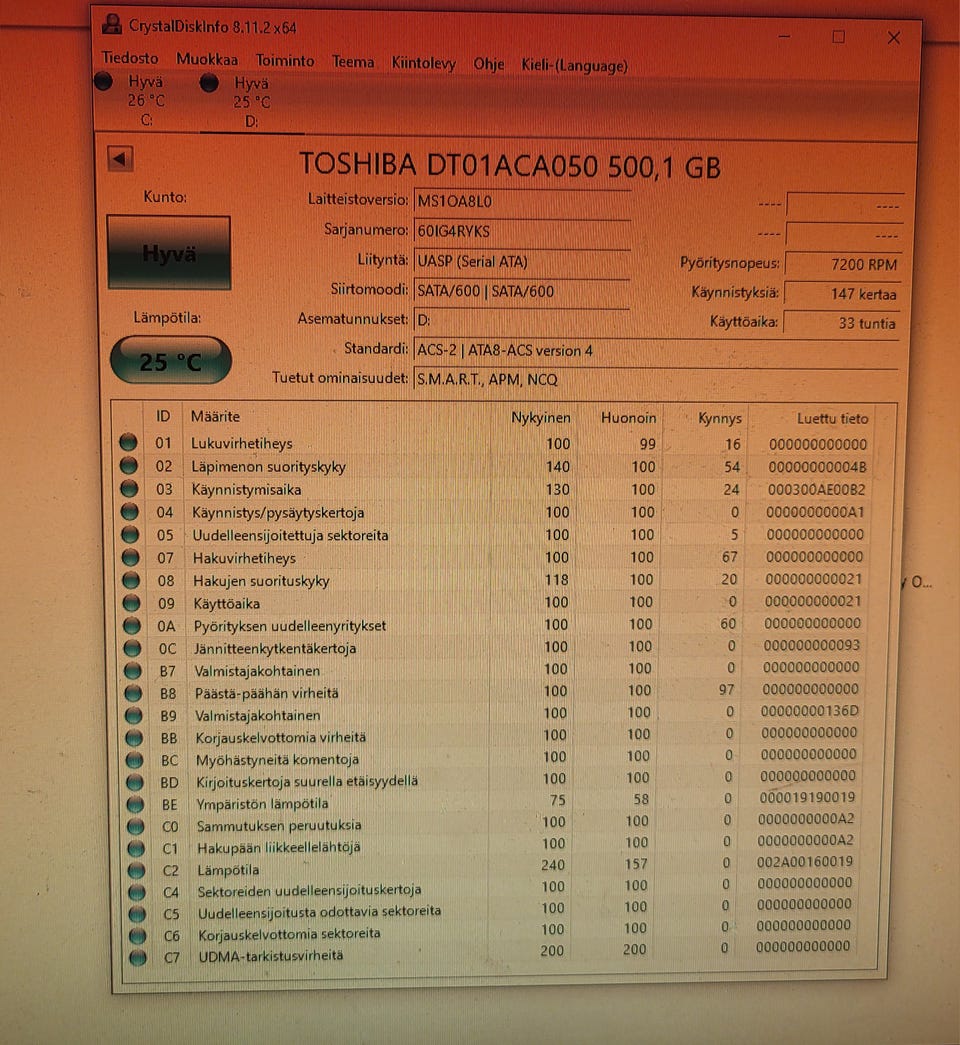Screen dimensions: 960x1045
Task: Open the Tiedosto menu
Action: pos(130,58)
